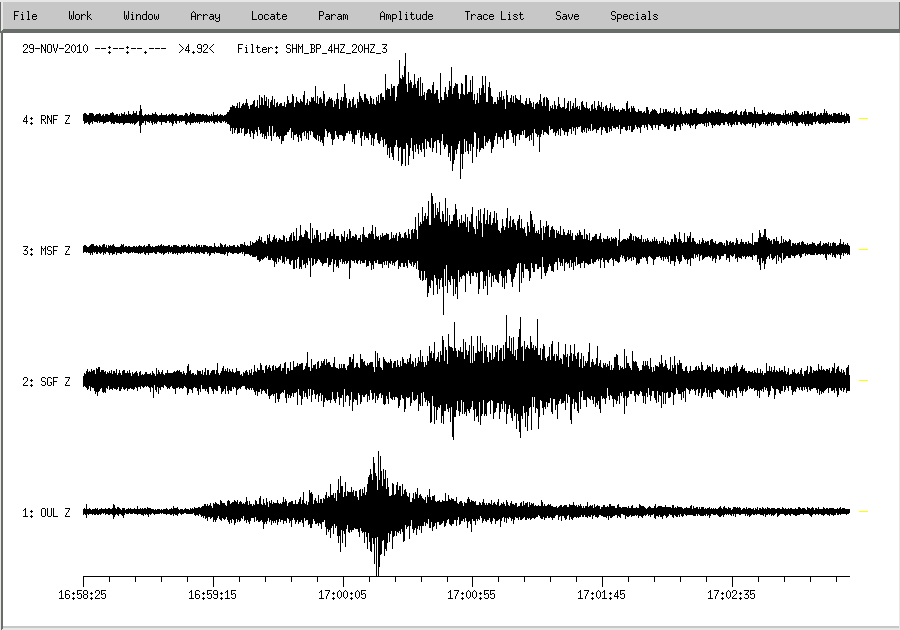Open the Locate menu
The image size is (900, 630).
[269, 16]
